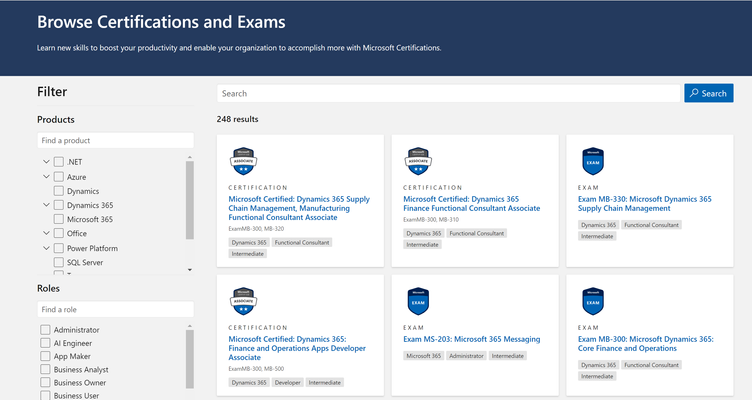Click the Exam badge icon for MS-203
The image size is (752, 400).
tap(418, 301)
